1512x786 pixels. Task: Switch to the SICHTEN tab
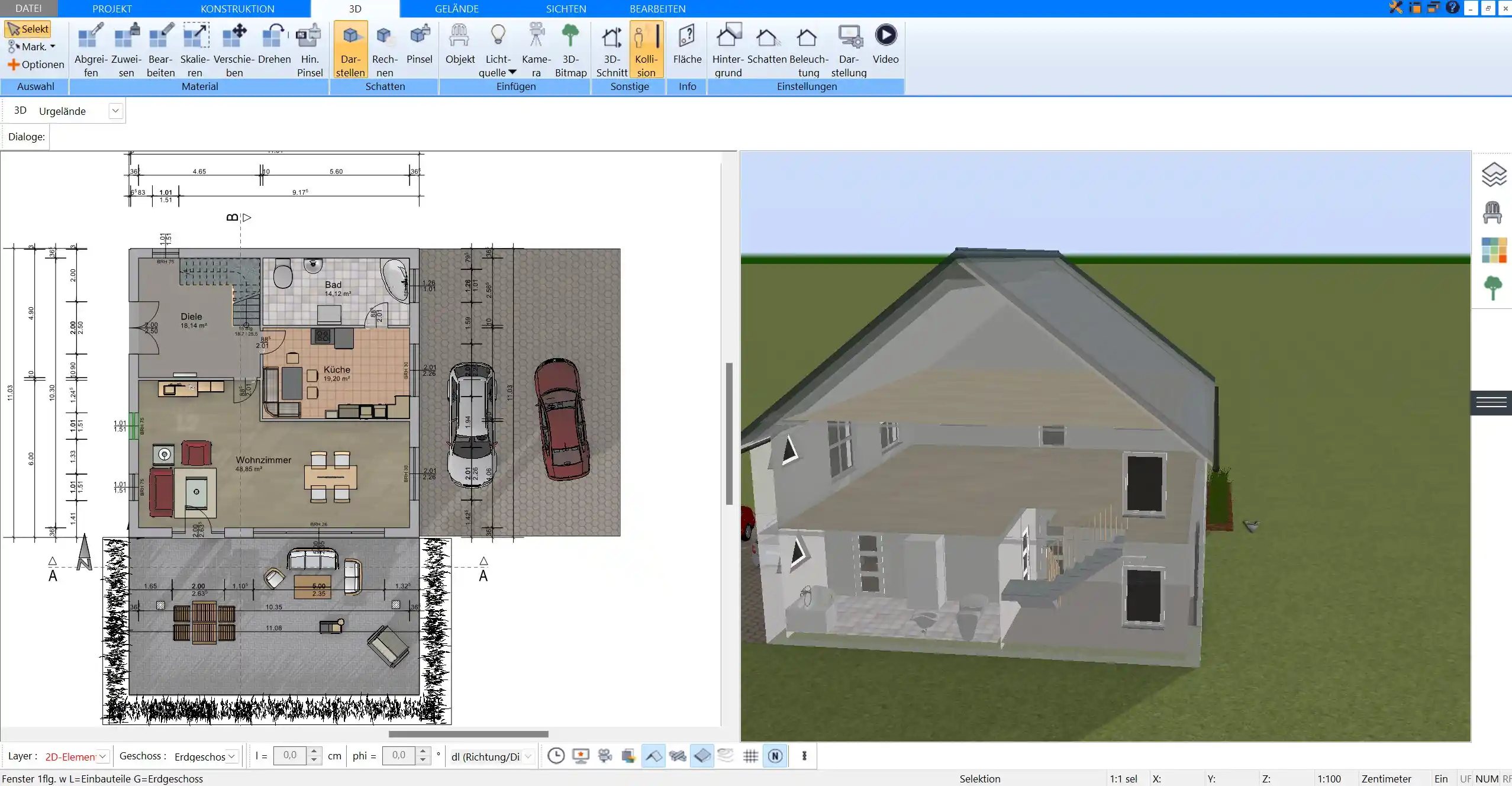coord(566,9)
